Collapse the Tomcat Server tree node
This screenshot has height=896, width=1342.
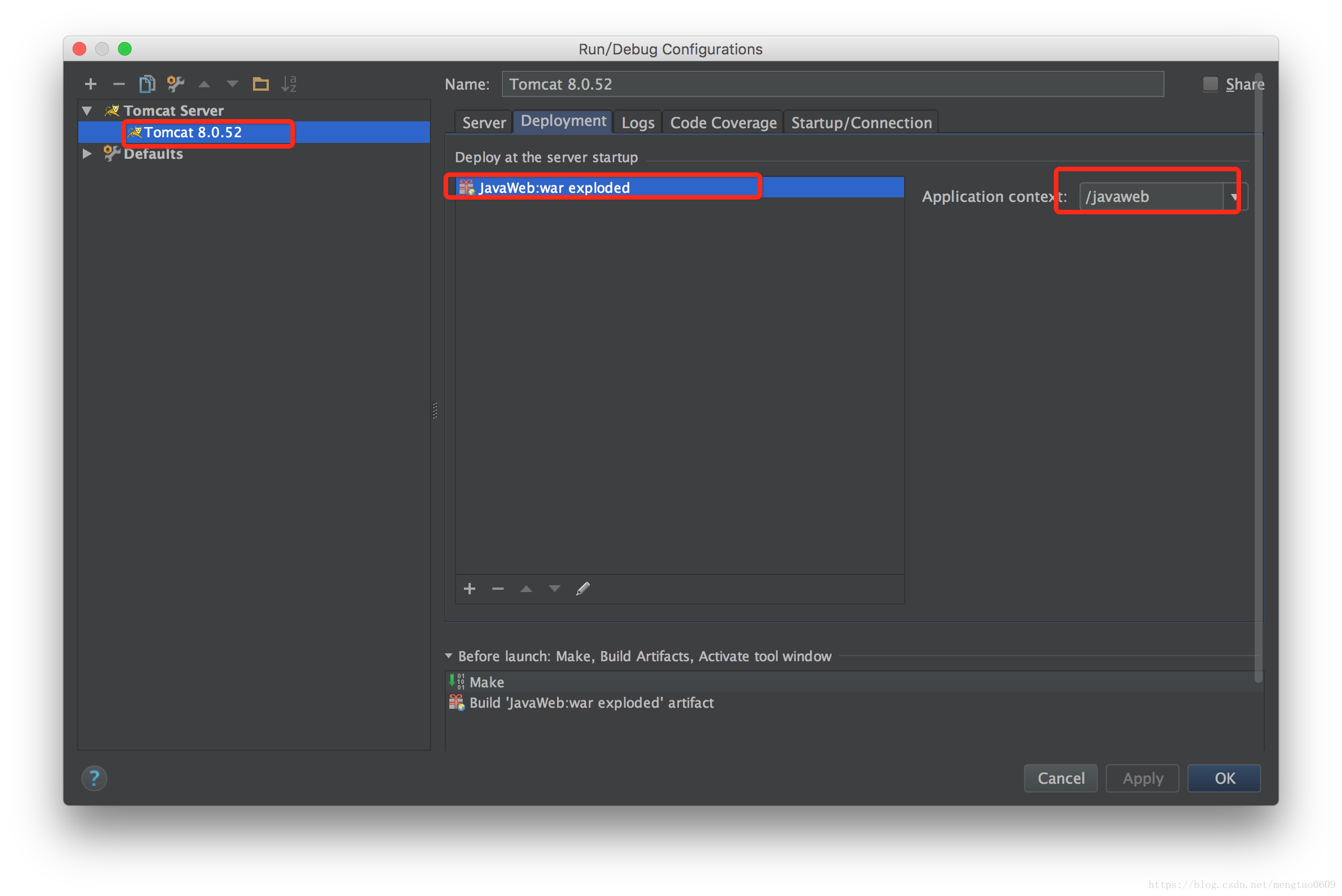pos(87,110)
